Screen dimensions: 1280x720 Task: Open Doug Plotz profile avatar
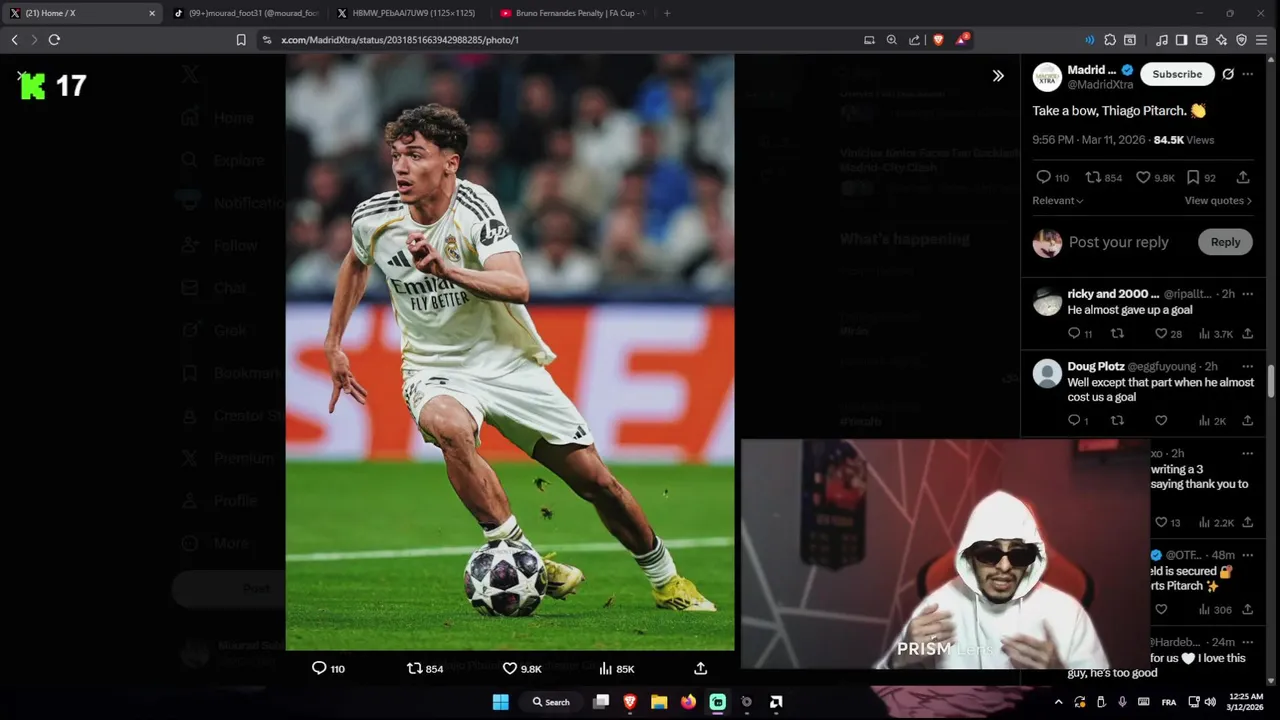click(1047, 374)
